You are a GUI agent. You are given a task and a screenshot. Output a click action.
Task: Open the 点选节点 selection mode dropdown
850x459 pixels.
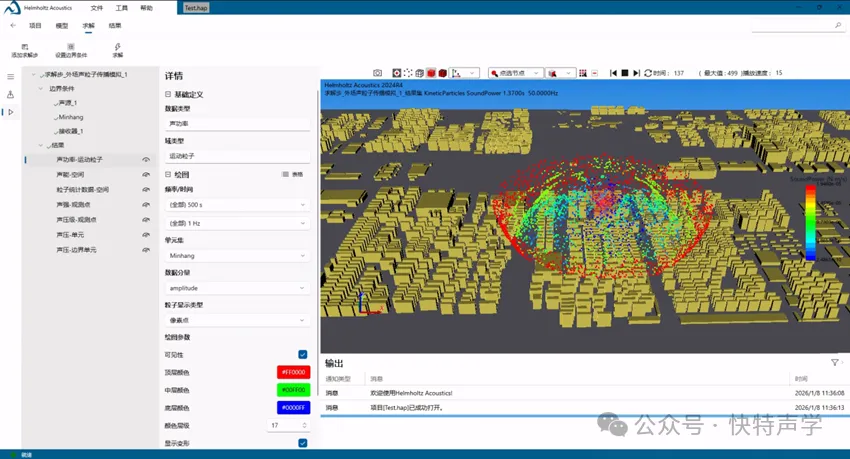(515, 73)
